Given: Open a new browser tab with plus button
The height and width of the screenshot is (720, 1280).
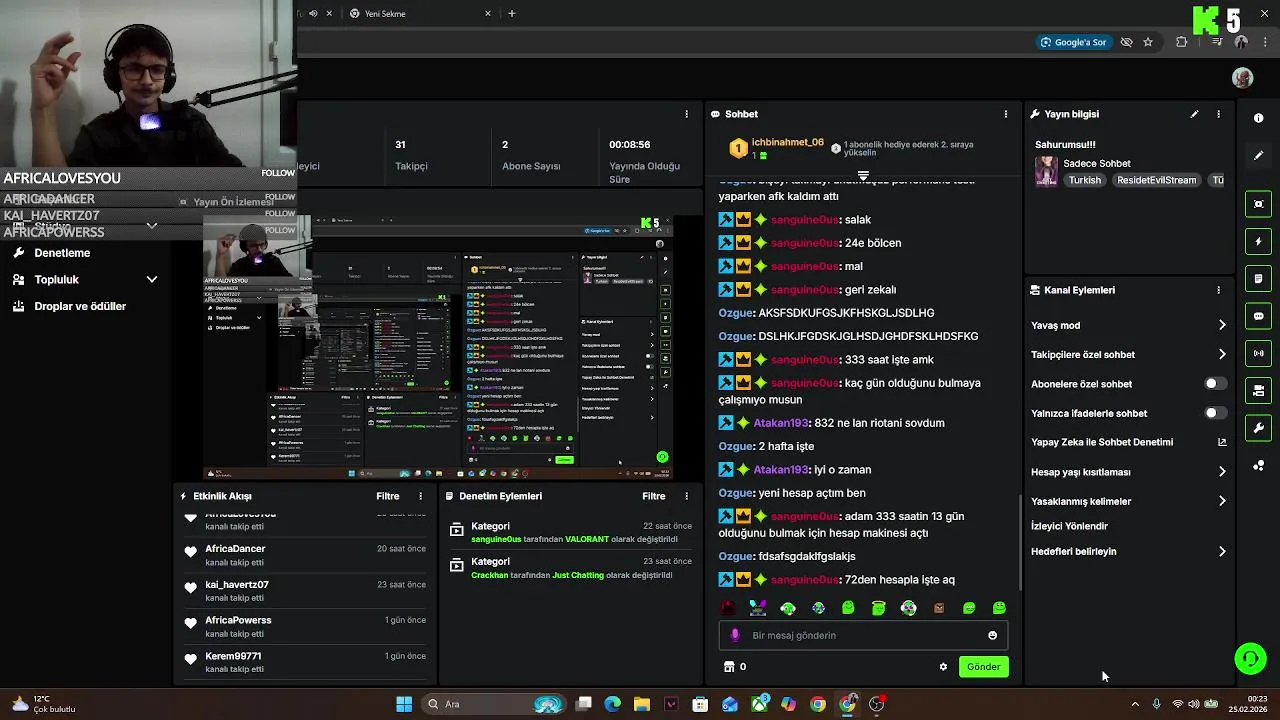Looking at the screenshot, I should click(x=512, y=14).
